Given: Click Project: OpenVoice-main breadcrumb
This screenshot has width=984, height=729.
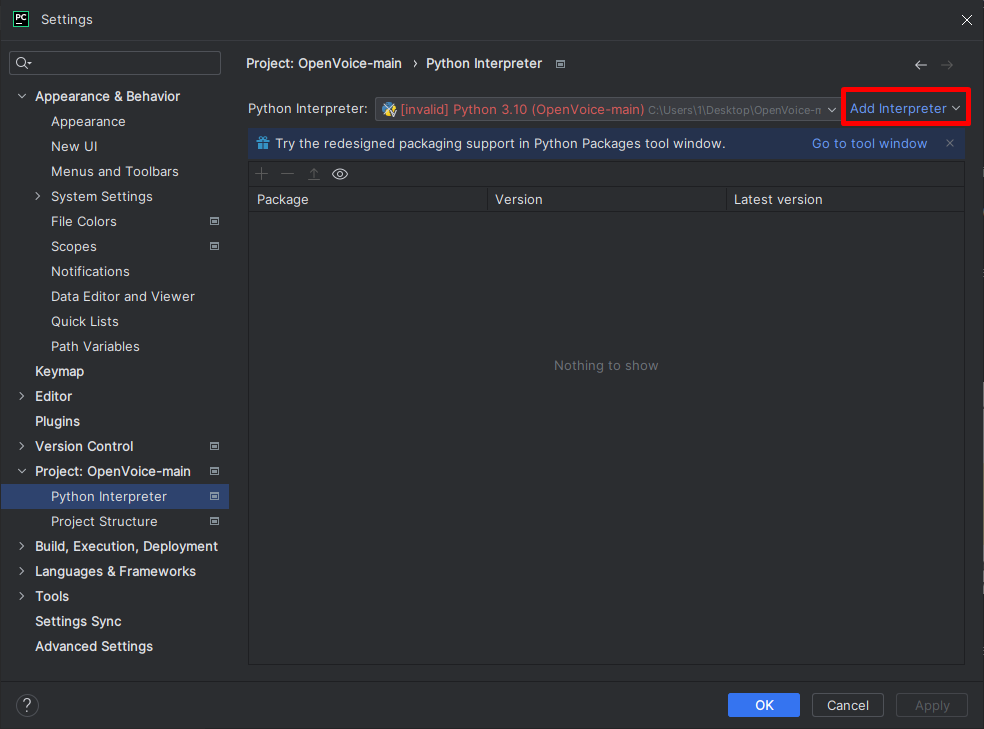Looking at the screenshot, I should pyautogui.click(x=324, y=63).
